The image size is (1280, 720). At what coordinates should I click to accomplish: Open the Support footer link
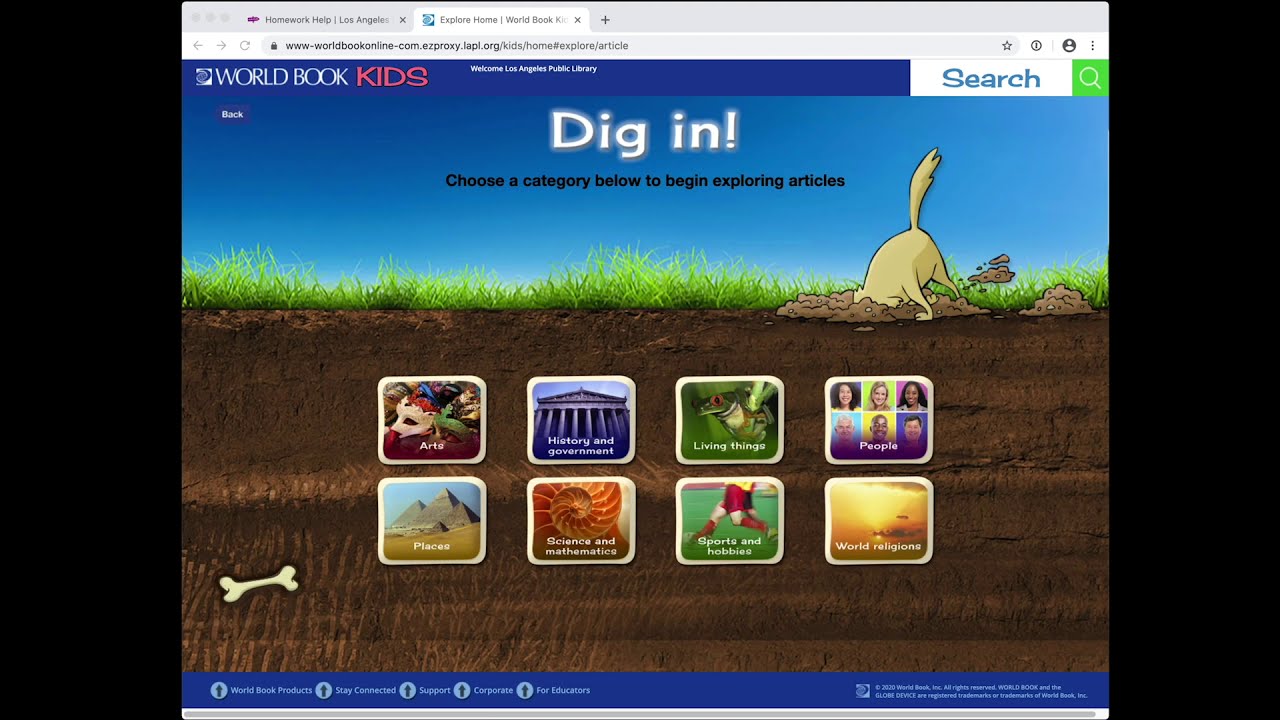[x=435, y=690]
